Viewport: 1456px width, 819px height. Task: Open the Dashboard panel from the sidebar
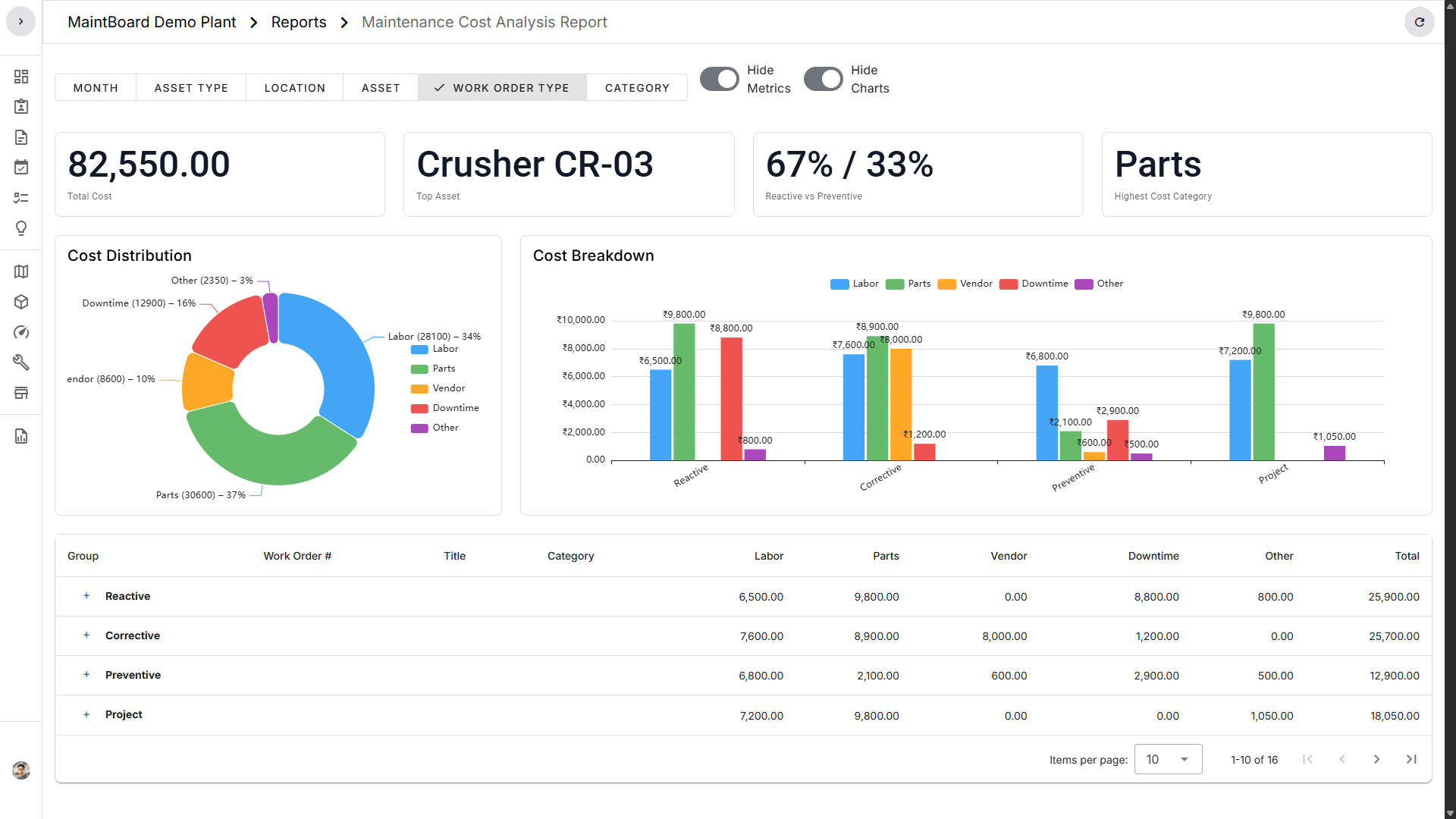pyautogui.click(x=21, y=77)
